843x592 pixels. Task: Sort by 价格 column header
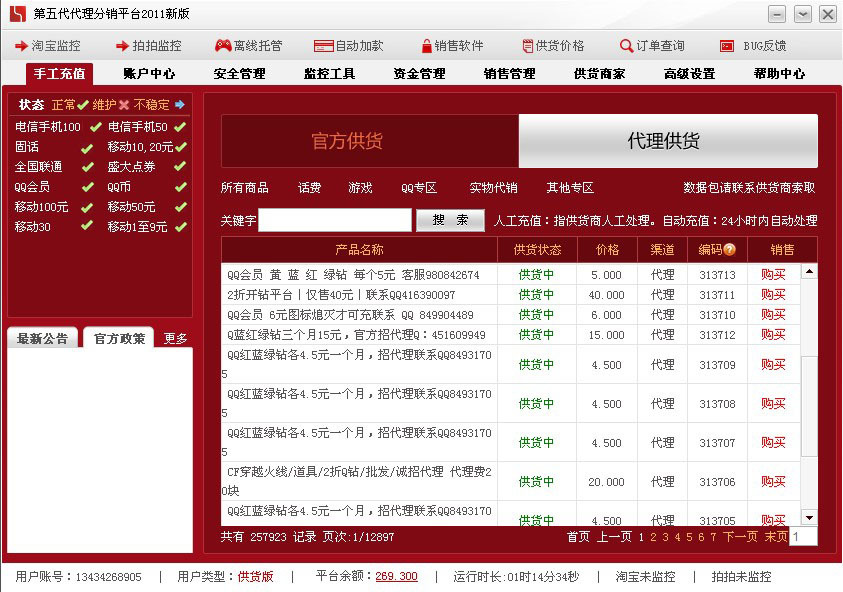[608, 249]
